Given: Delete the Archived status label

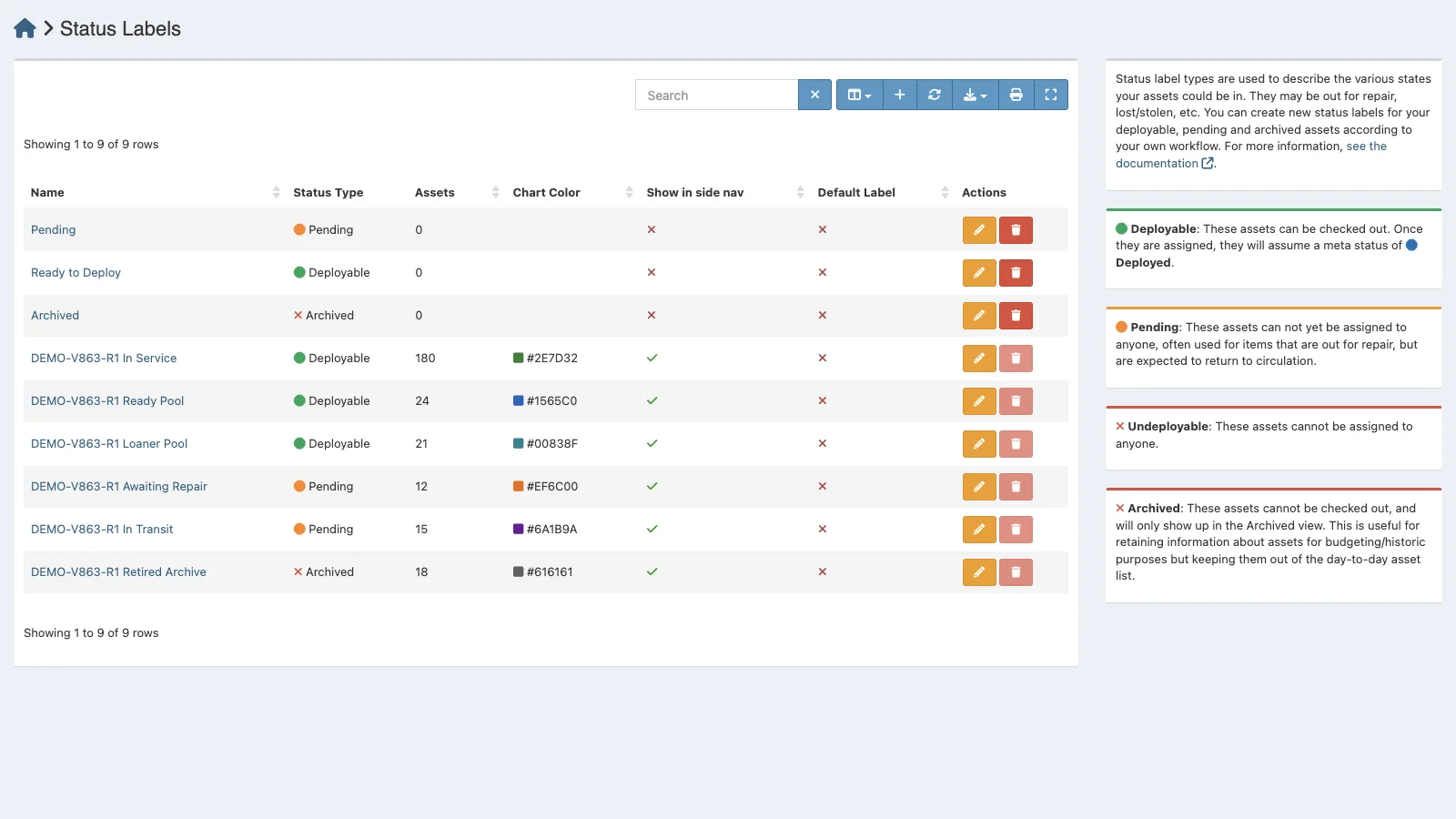Looking at the screenshot, I should tap(1016, 316).
